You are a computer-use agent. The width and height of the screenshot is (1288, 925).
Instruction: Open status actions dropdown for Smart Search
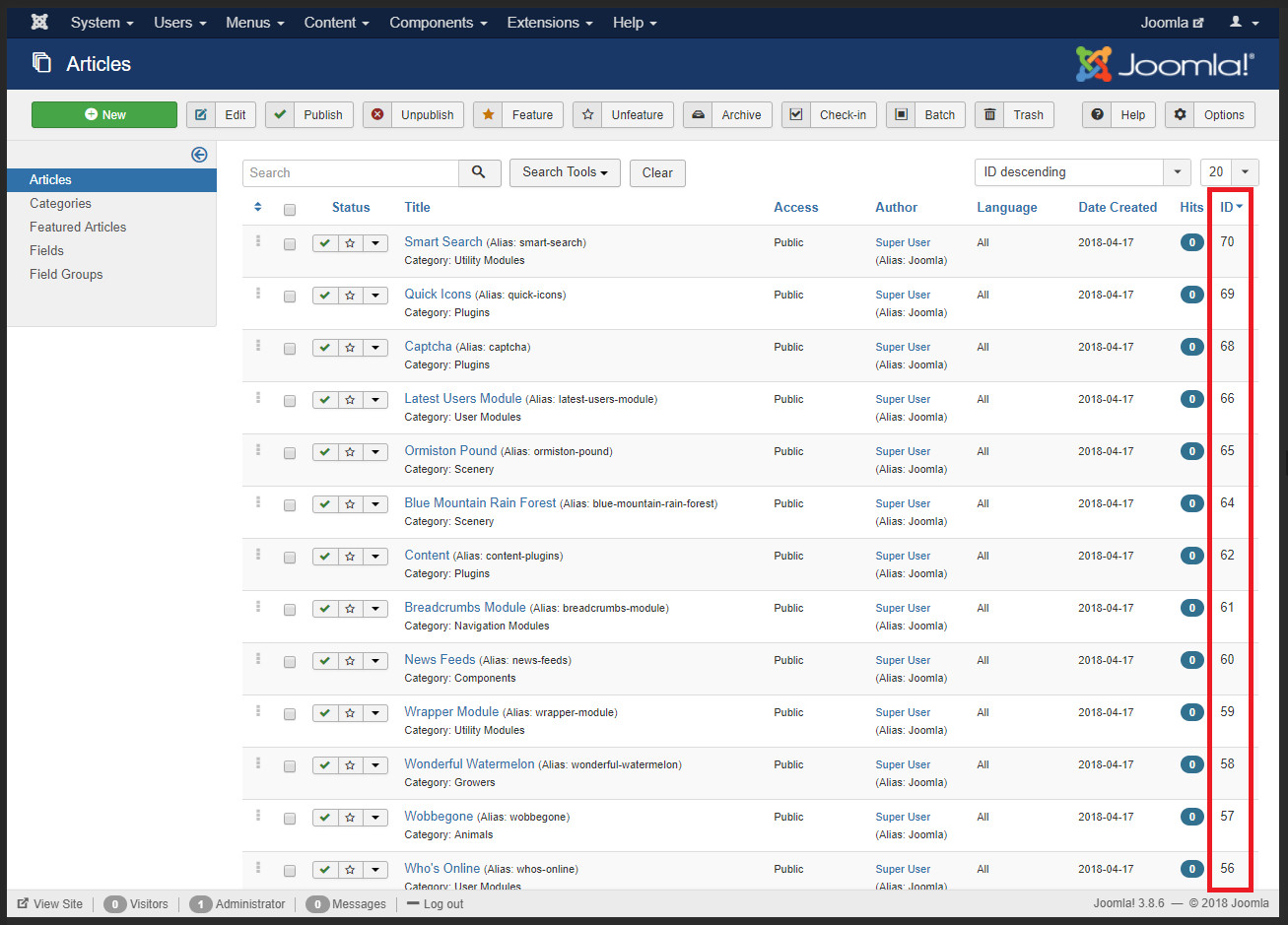pyautogui.click(x=375, y=243)
